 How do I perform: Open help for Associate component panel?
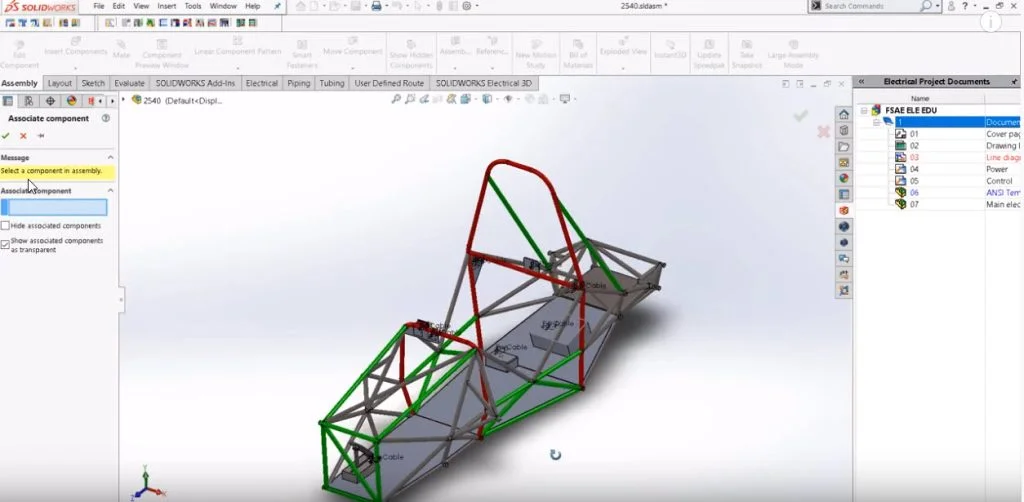[106, 119]
